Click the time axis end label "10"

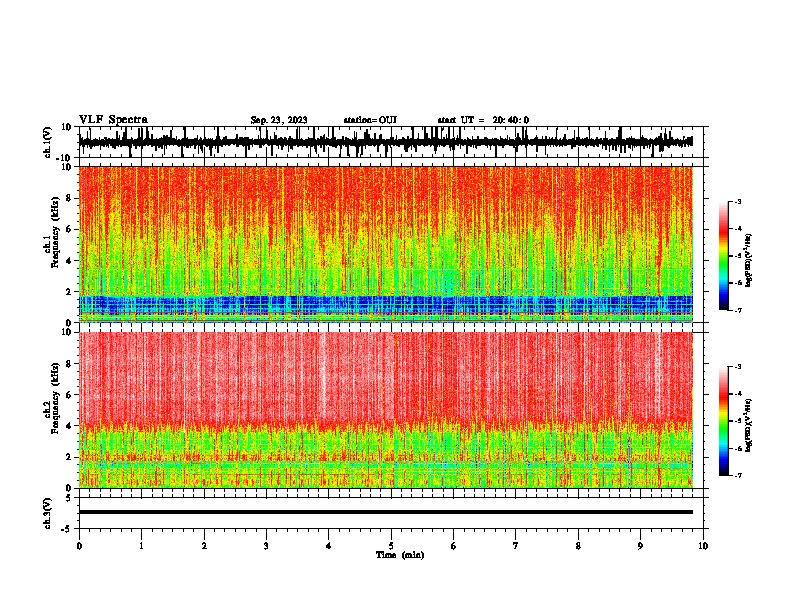703,546
